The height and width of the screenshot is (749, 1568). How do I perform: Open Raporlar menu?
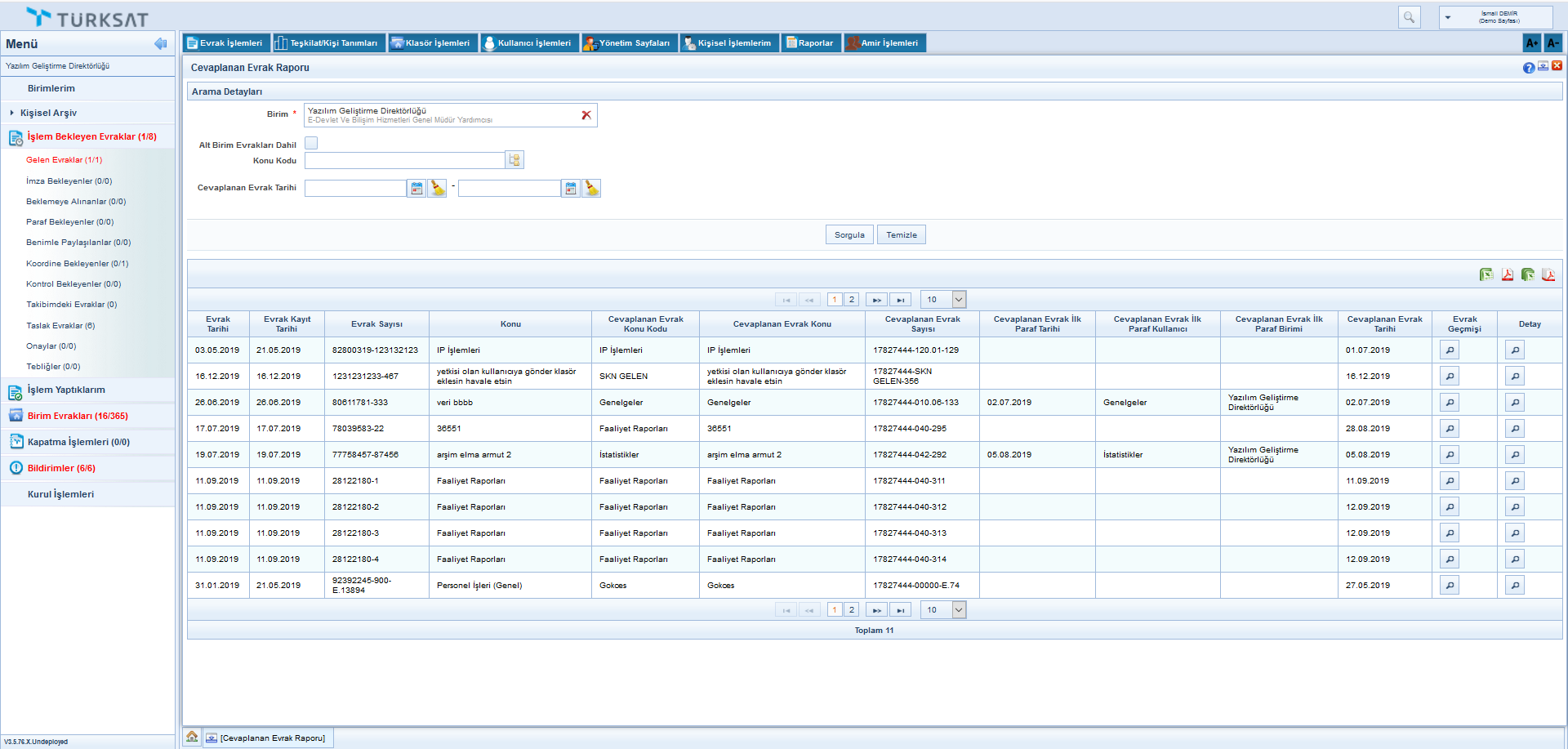pyautogui.click(x=809, y=43)
